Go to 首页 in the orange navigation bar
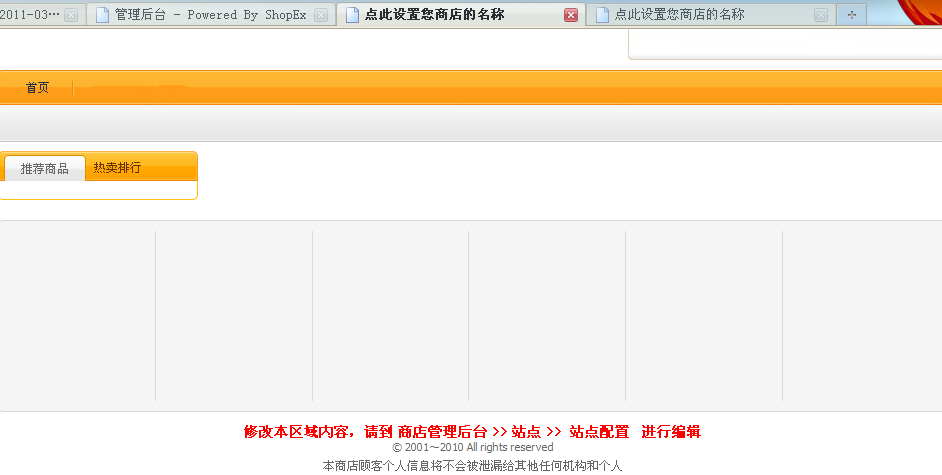Viewport: 942px width, 475px height. click(x=37, y=88)
